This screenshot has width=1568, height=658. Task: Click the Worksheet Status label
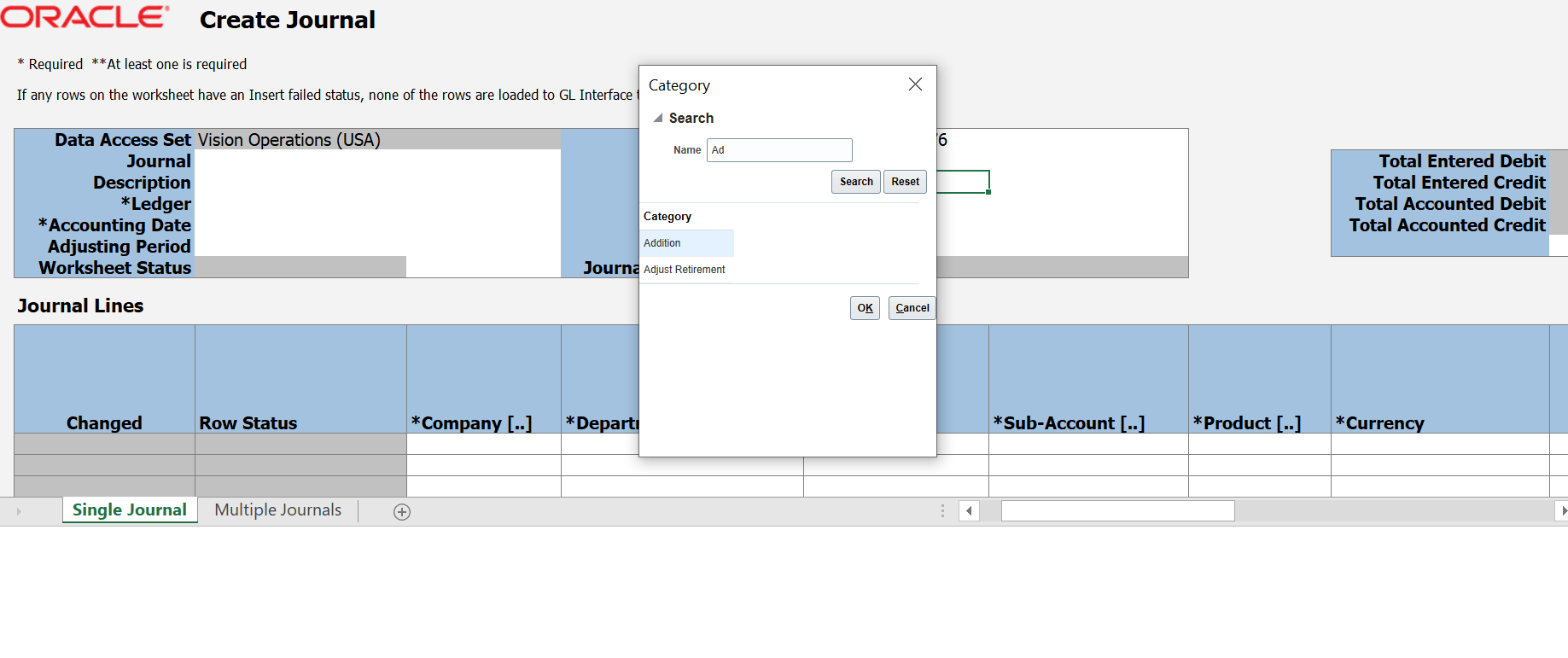[115, 268]
